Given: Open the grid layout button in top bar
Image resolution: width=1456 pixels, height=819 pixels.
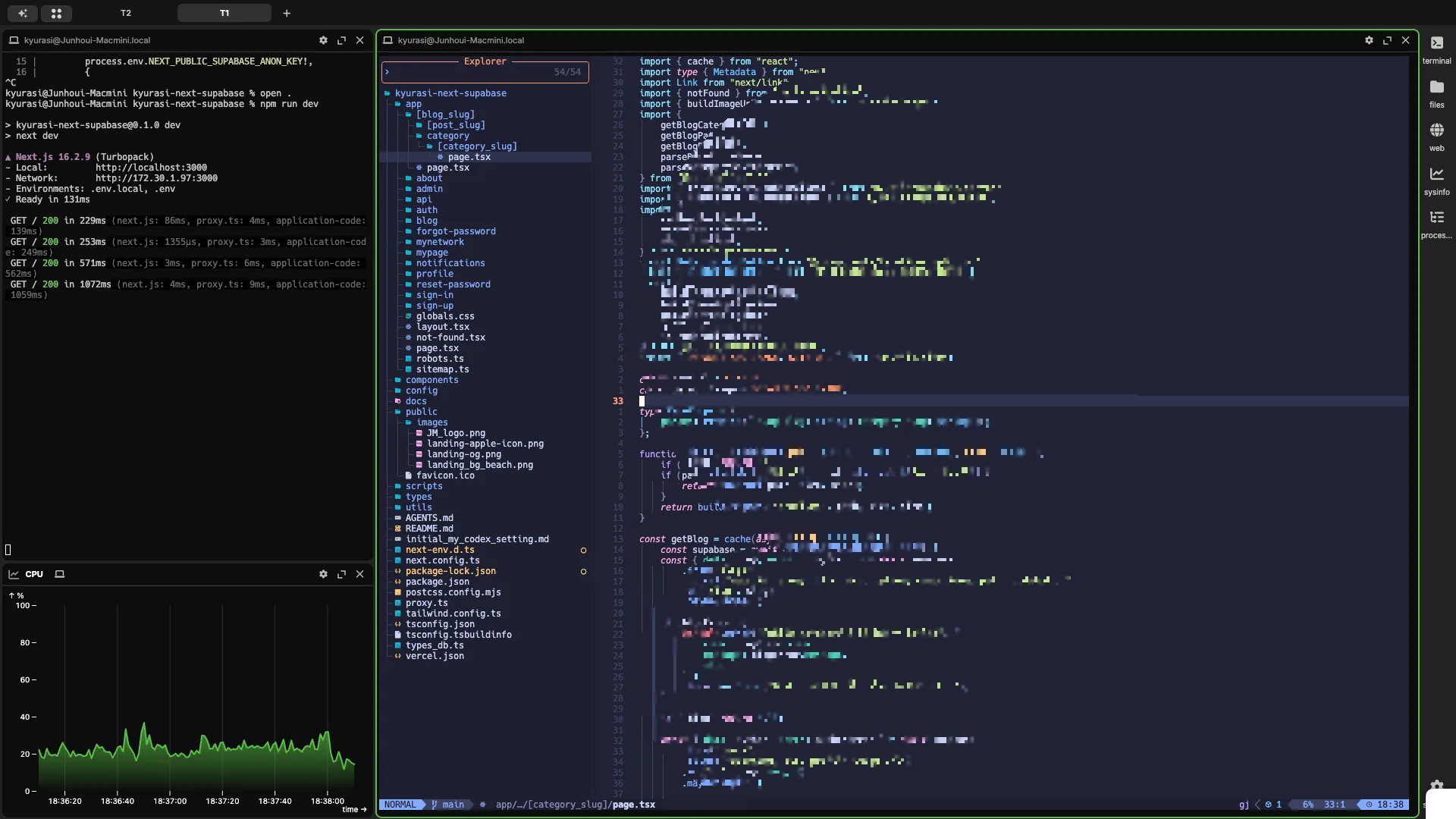Looking at the screenshot, I should pos(56,13).
